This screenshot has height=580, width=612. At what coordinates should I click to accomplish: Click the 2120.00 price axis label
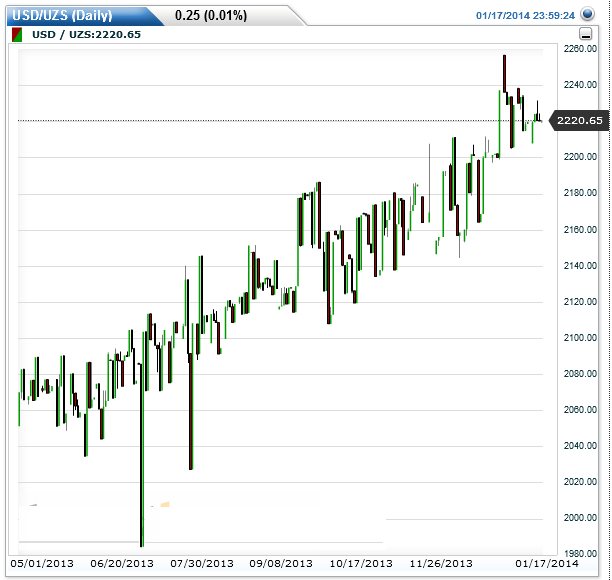[580, 302]
